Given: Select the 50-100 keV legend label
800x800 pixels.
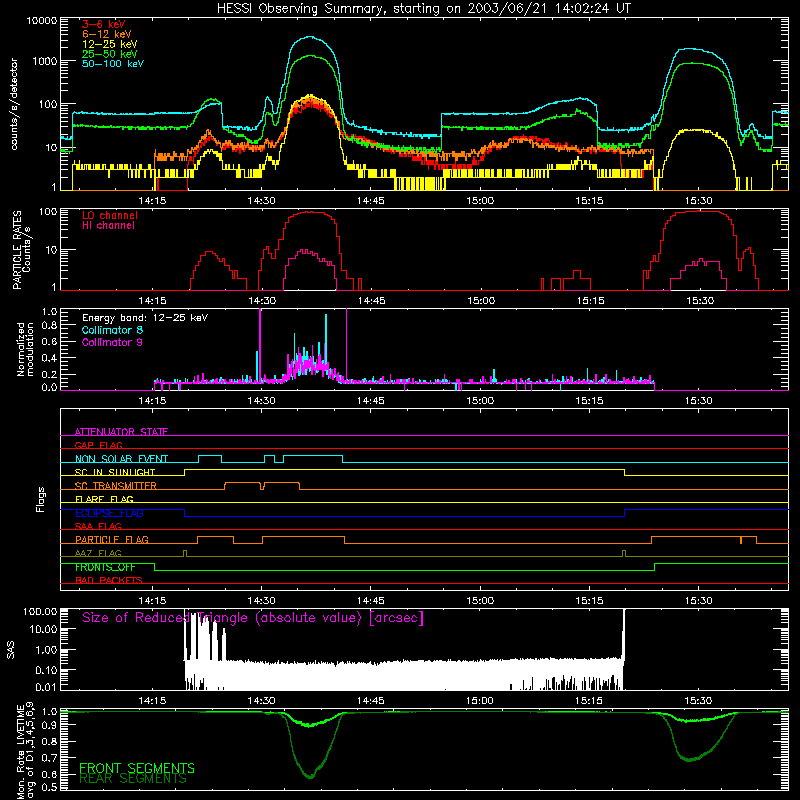Looking at the screenshot, I should point(113,64).
